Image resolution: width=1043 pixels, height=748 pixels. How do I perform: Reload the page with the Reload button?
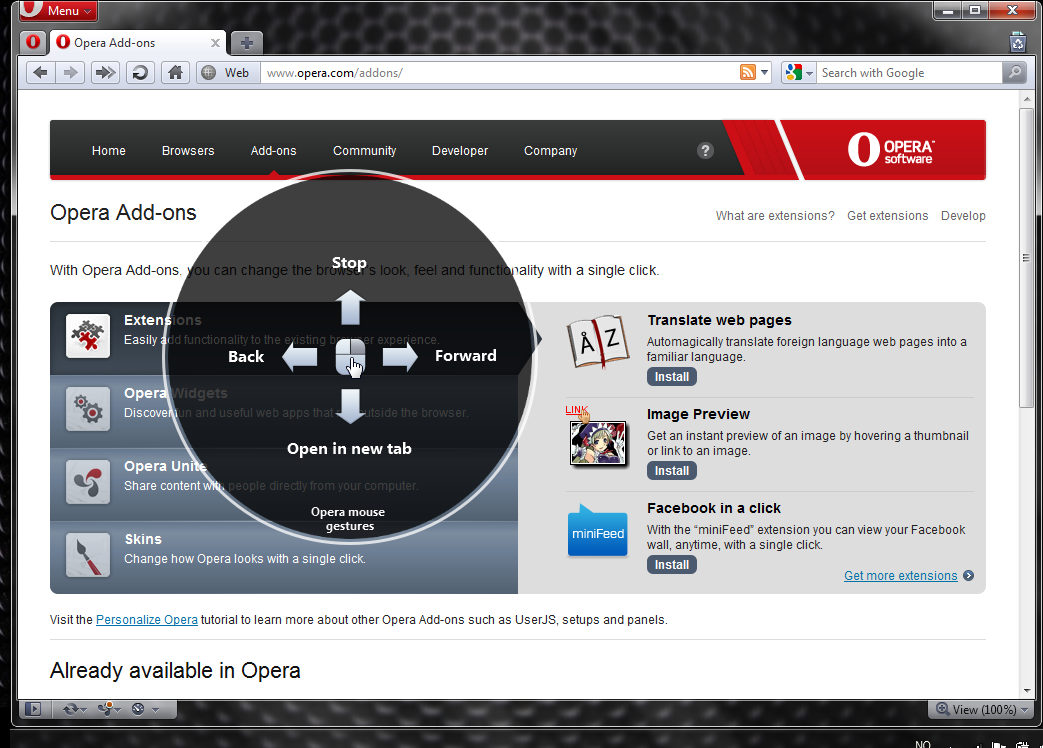coord(140,72)
